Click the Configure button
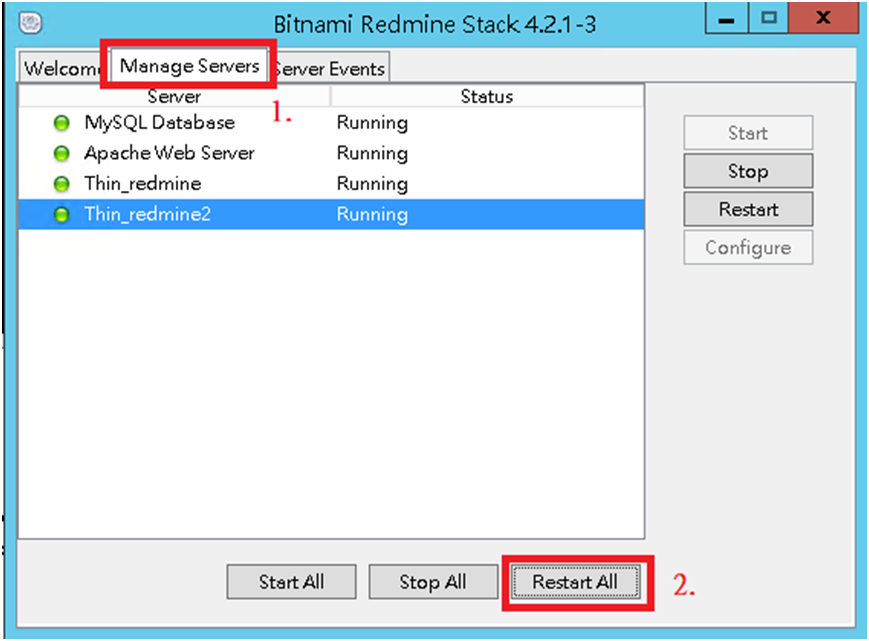This screenshot has height=641, width=869. click(748, 248)
